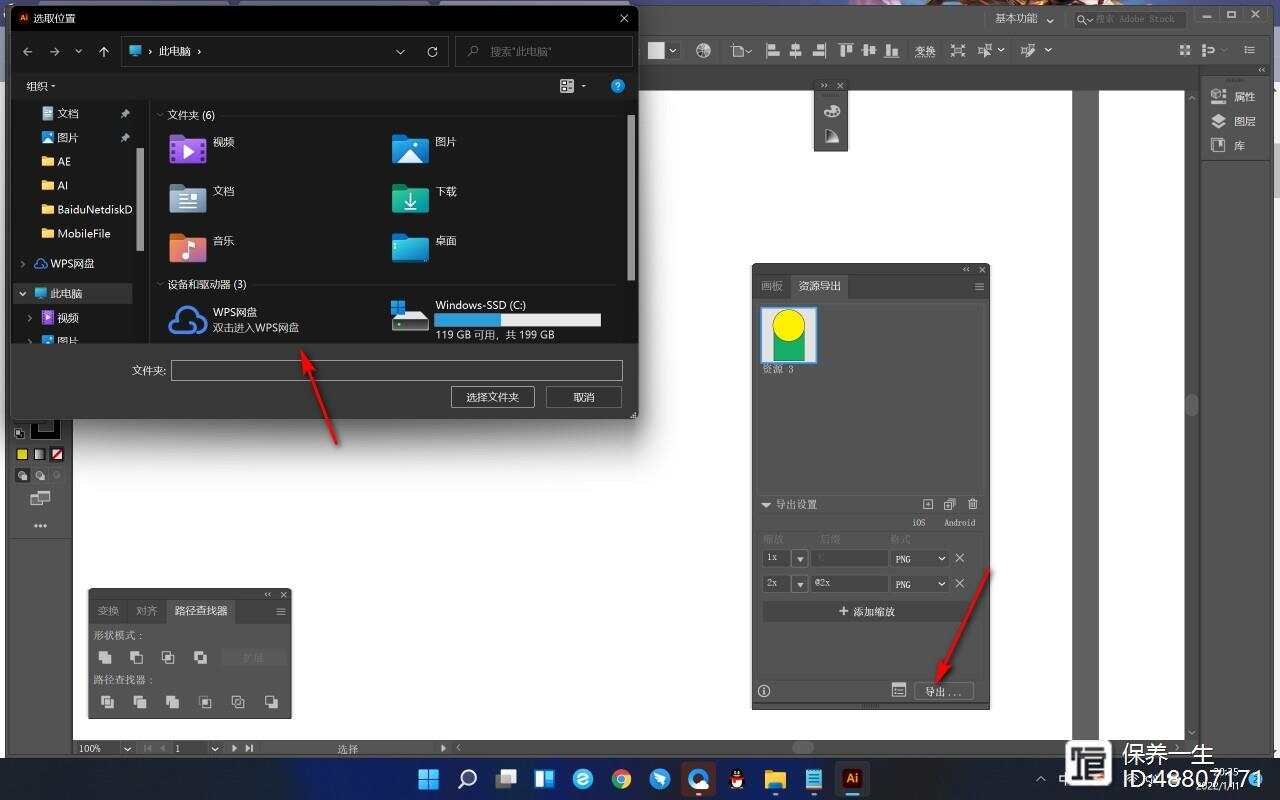
Task: Click Merge pathfinder icon
Action: pyautogui.click(x=172, y=702)
